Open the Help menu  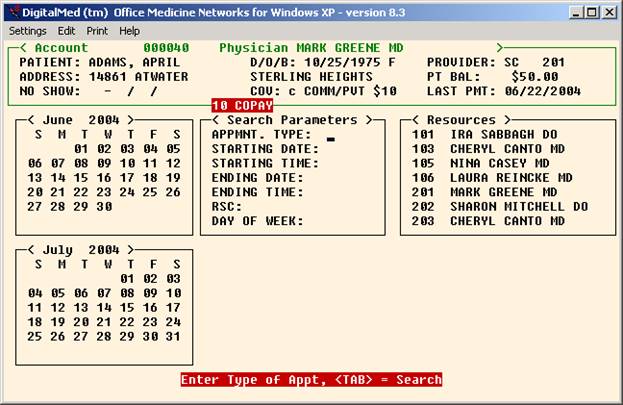[x=130, y=31]
